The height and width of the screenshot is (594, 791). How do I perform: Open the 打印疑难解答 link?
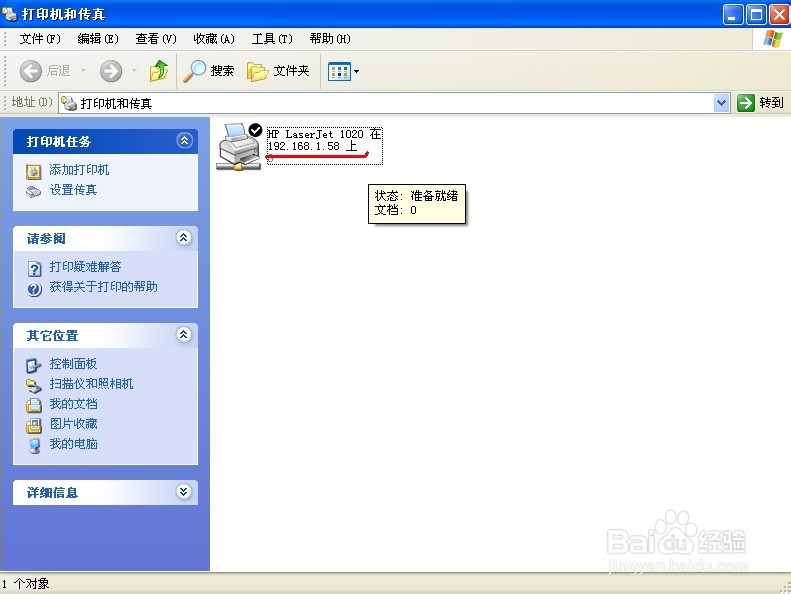tap(85, 266)
